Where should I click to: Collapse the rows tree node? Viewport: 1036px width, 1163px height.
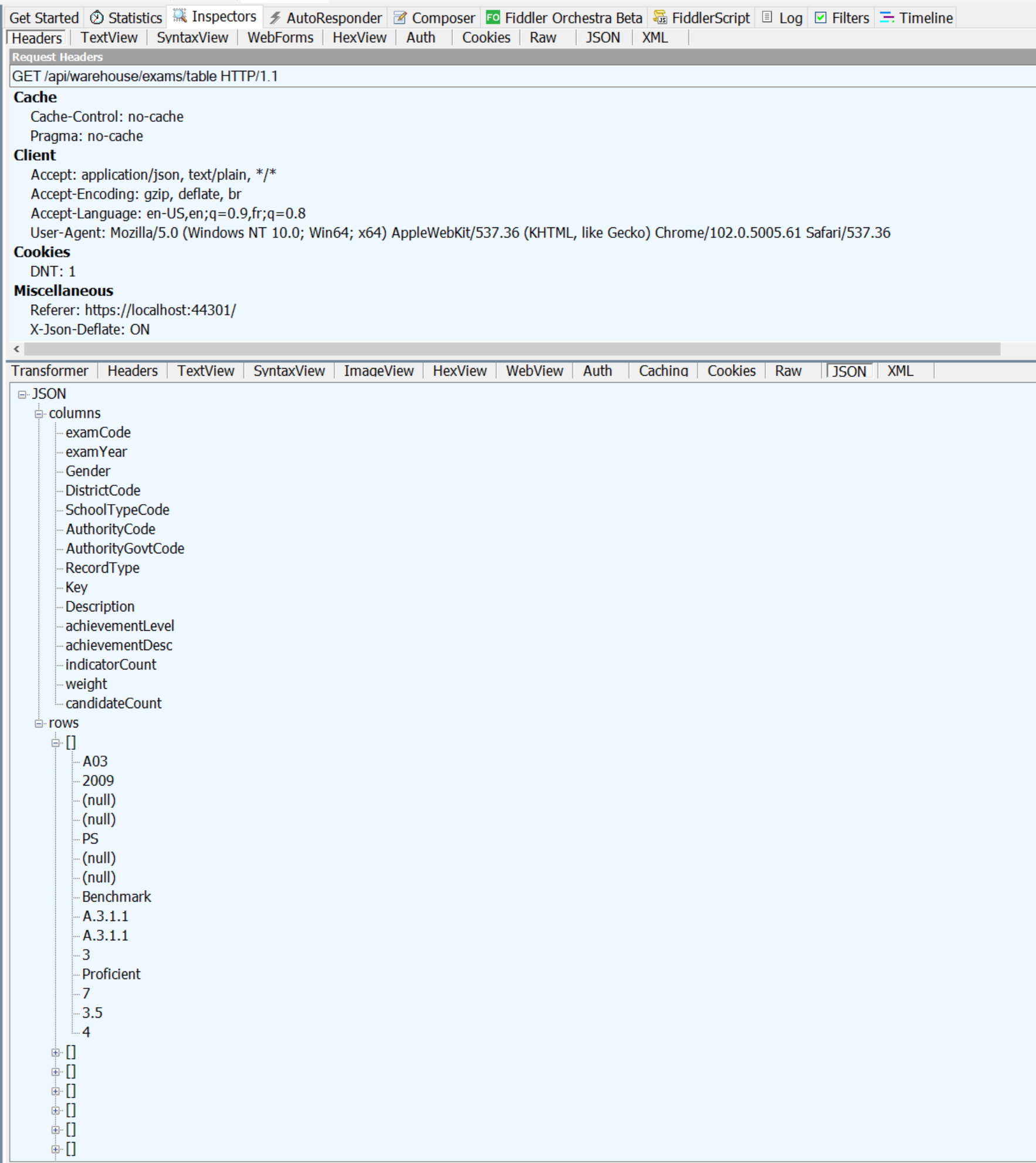point(39,723)
